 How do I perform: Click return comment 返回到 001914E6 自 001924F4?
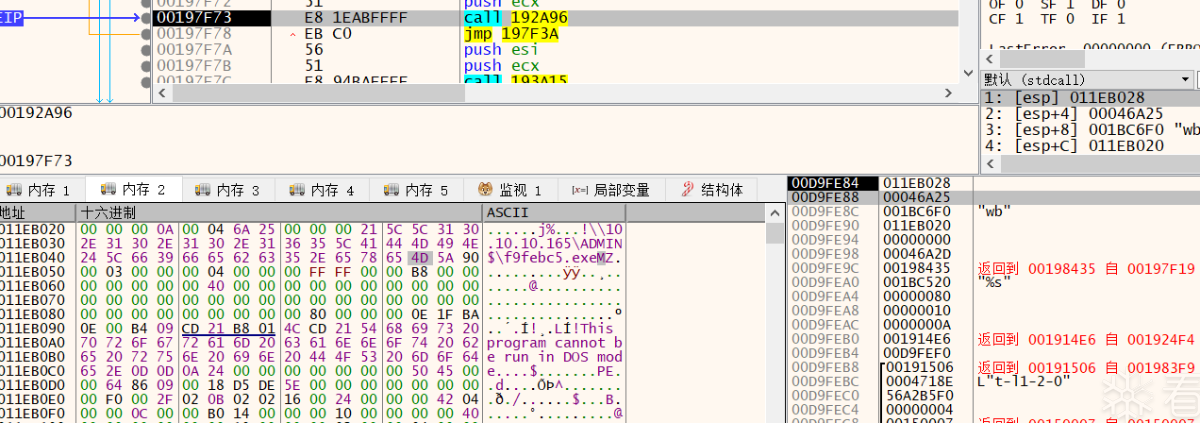[1086, 339]
